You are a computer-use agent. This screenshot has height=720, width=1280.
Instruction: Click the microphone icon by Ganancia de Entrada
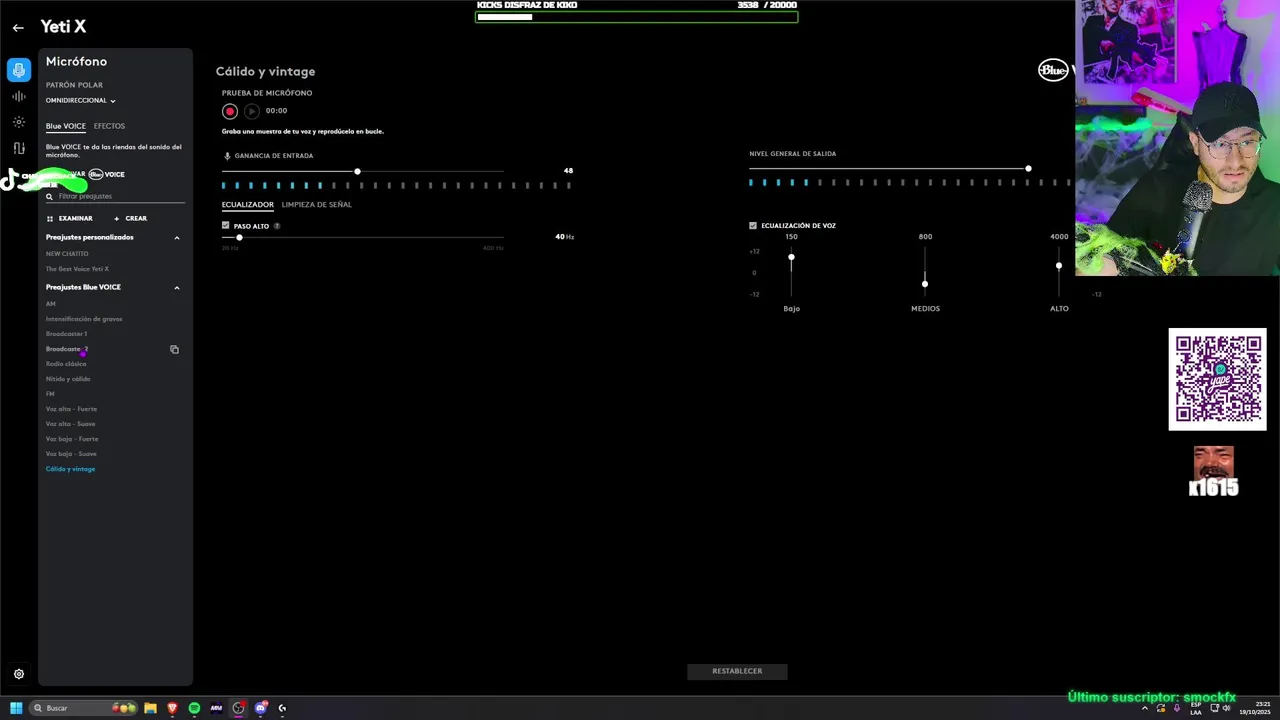(227, 156)
